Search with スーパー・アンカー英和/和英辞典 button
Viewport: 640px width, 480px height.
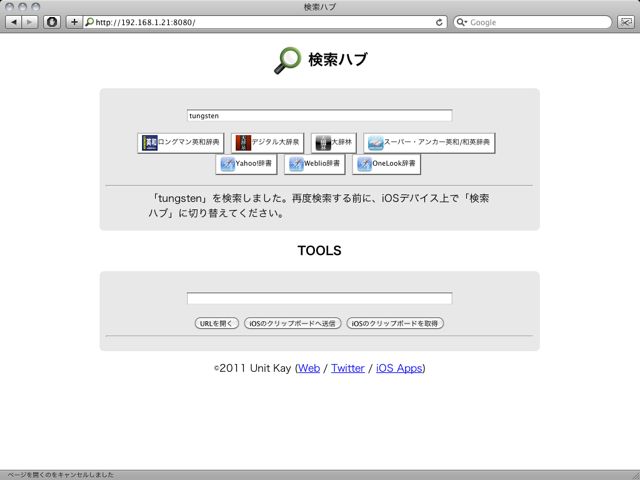point(429,142)
